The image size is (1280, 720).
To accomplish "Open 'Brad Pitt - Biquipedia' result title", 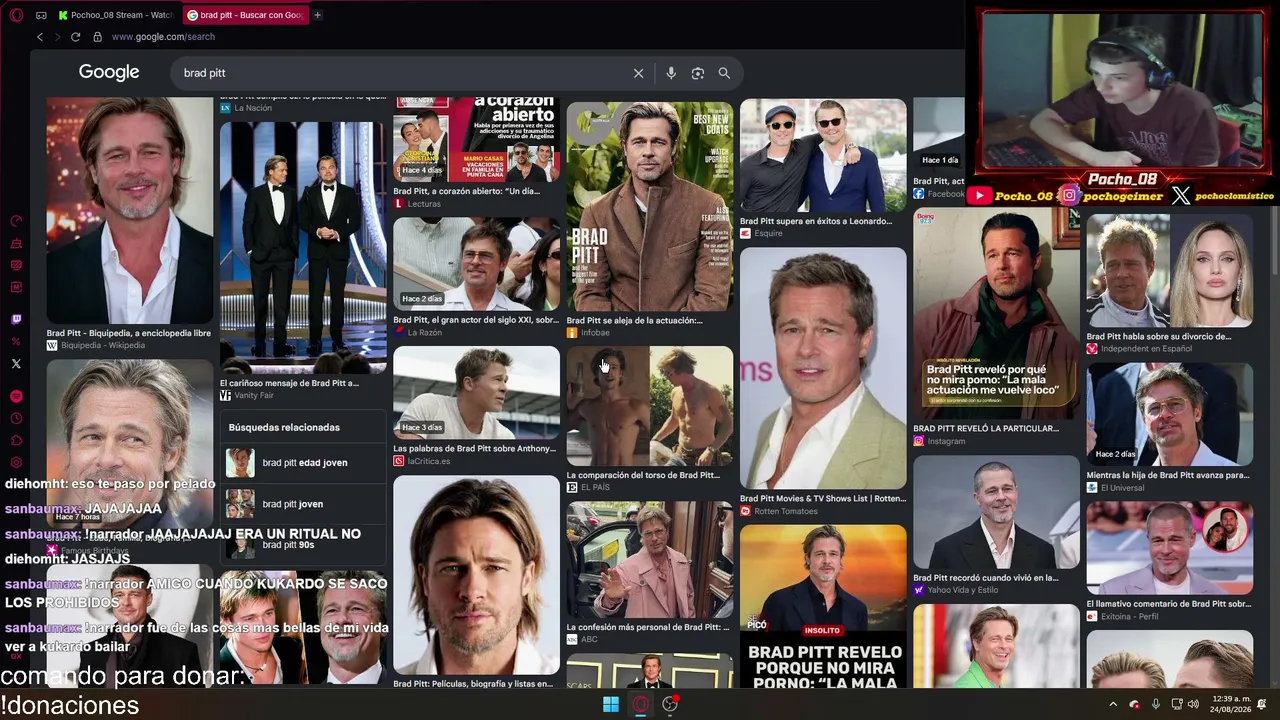I will tap(129, 333).
